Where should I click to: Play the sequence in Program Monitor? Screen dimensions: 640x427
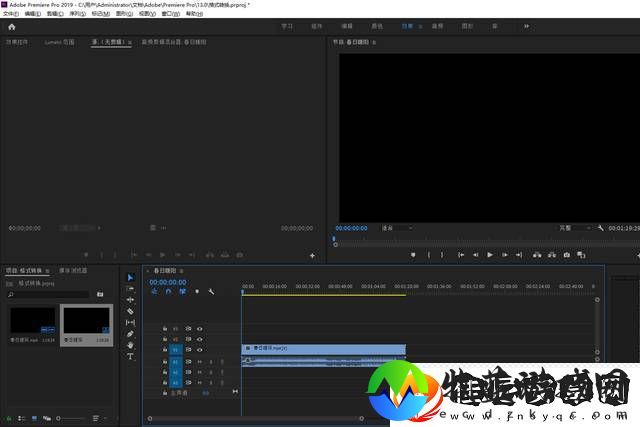(x=490, y=255)
